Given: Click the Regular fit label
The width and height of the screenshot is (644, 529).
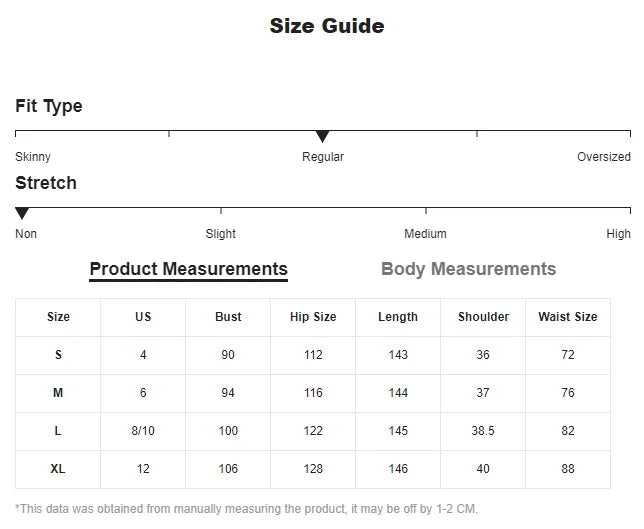Looking at the screenshot, I should [x=322, y=157].
